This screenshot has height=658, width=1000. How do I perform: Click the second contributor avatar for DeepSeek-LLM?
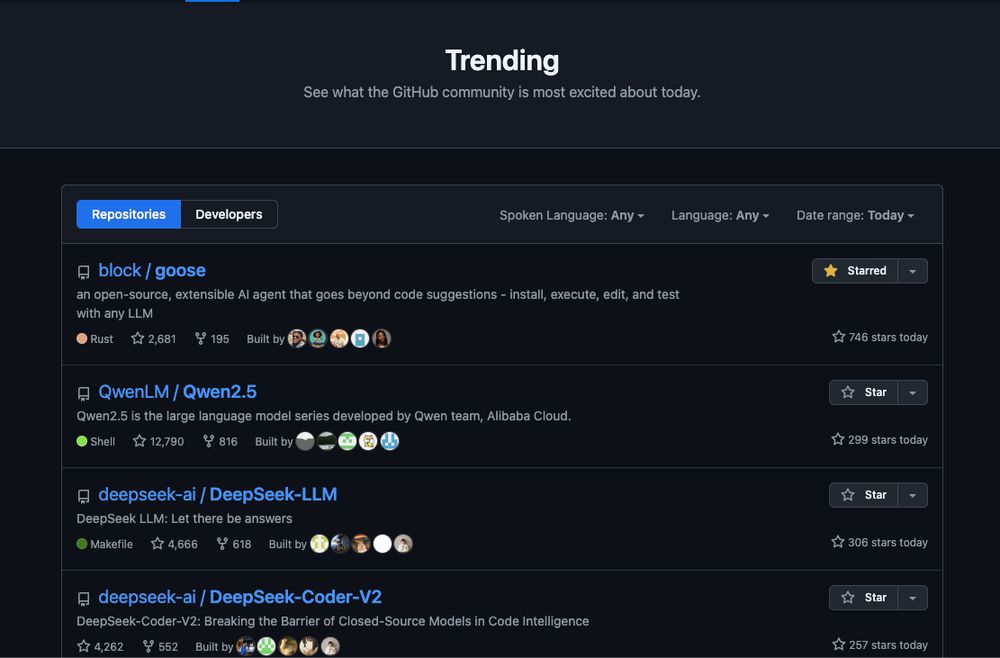341,544
